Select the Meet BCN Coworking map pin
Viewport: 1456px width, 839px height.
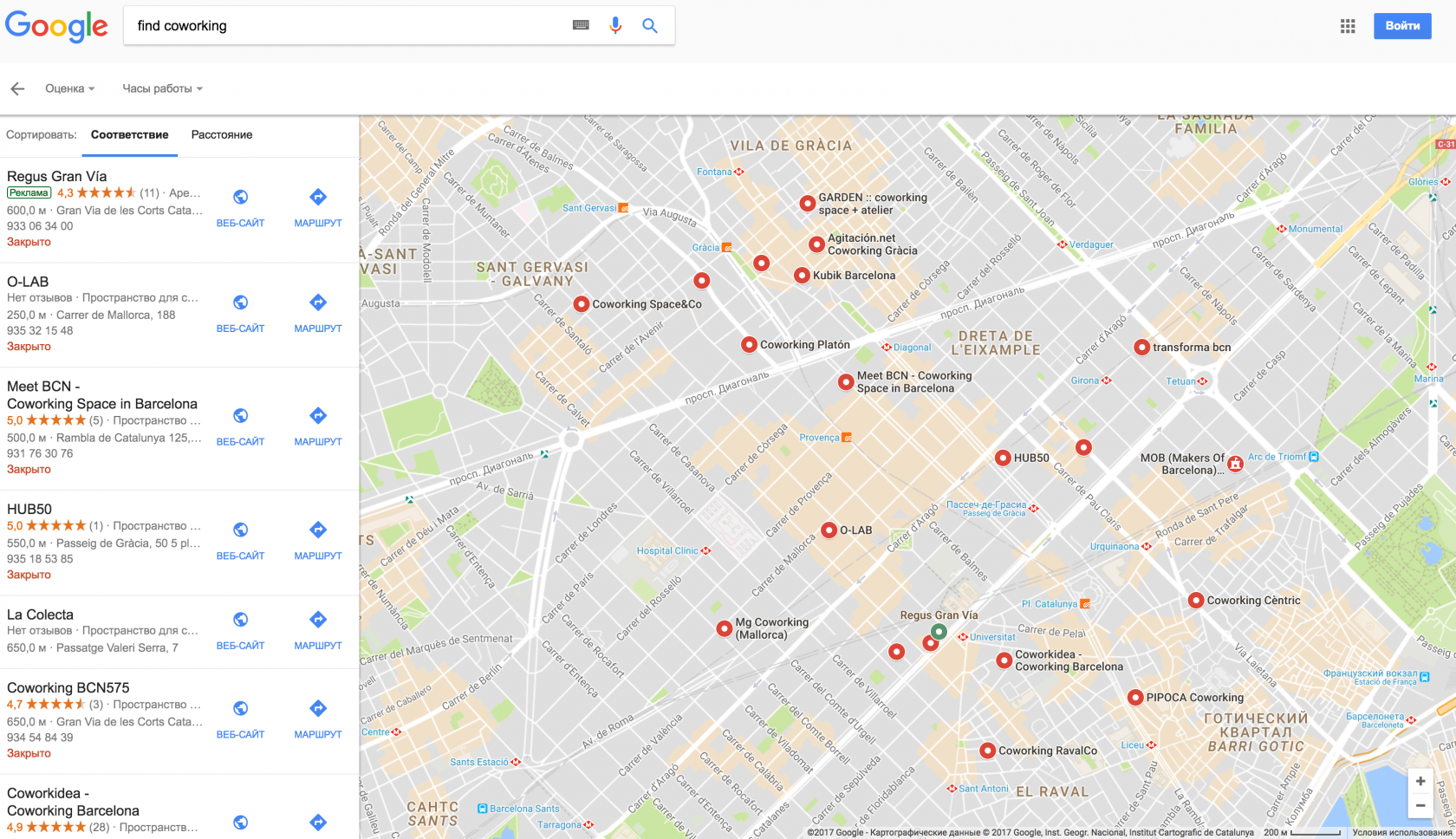tap(846, 382)
